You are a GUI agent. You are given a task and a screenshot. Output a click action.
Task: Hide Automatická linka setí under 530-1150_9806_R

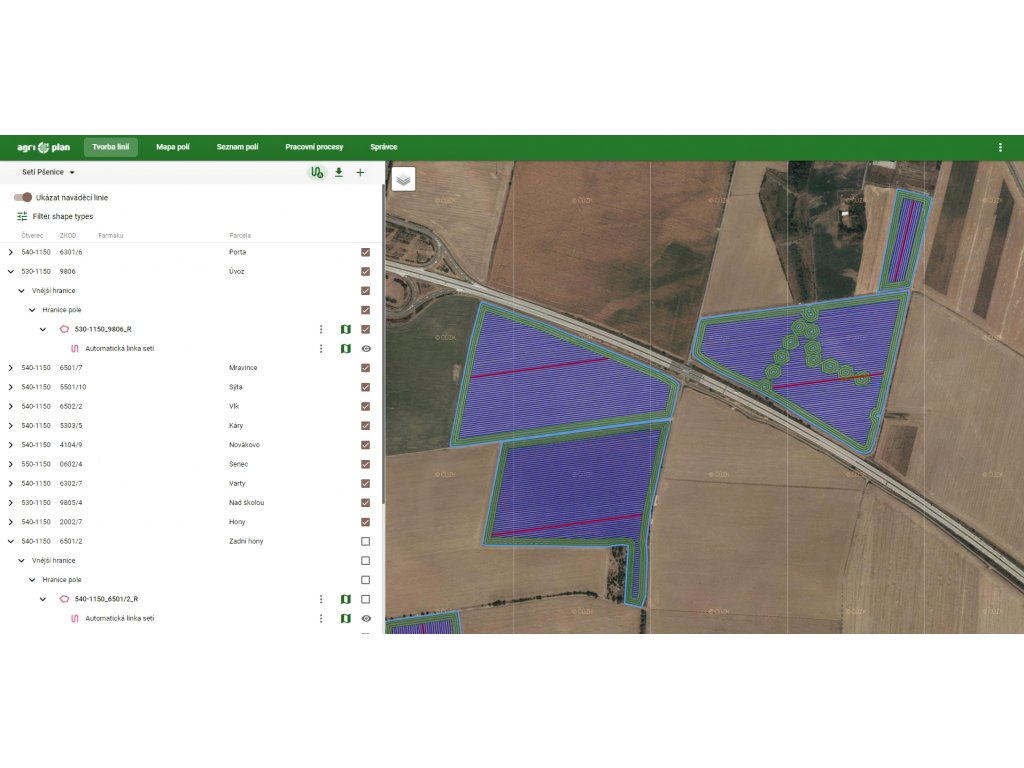tap(366, 349)
